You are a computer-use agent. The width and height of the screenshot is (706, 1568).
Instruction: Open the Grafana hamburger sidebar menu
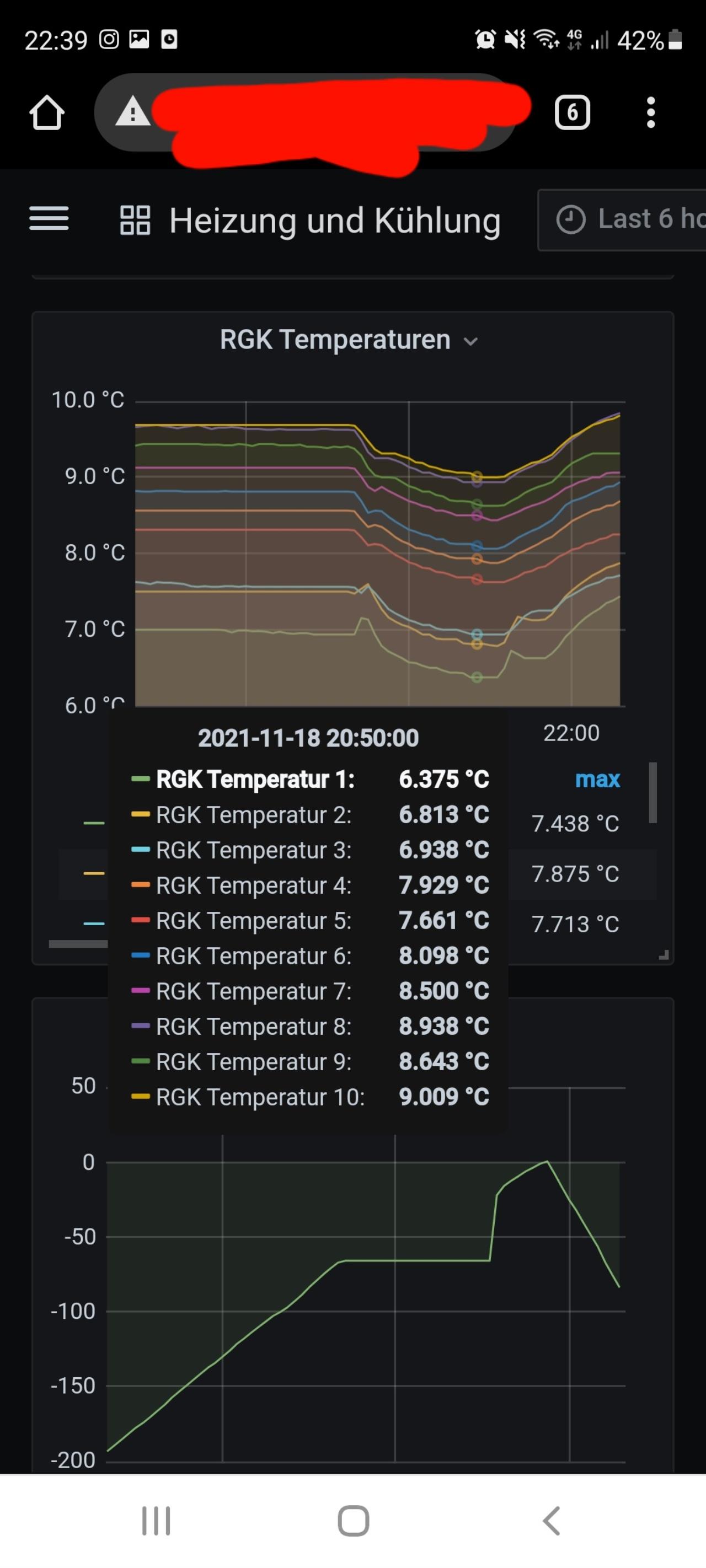point(49,218)
